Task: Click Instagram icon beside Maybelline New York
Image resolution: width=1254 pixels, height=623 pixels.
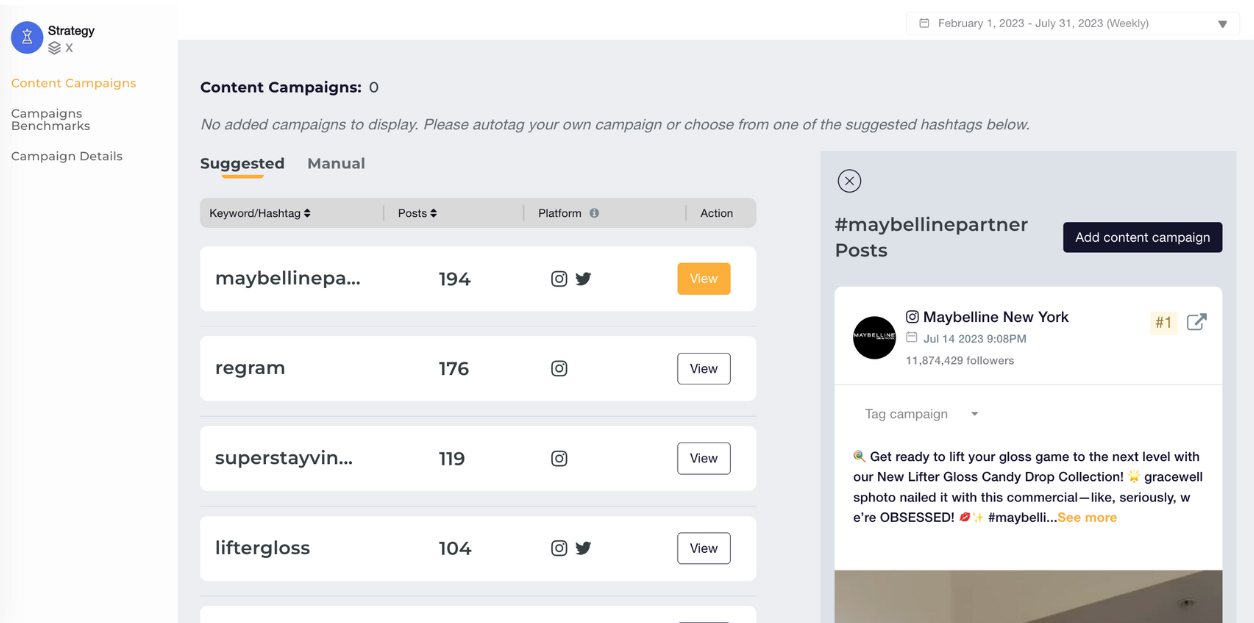Action: tap(912, 317)
